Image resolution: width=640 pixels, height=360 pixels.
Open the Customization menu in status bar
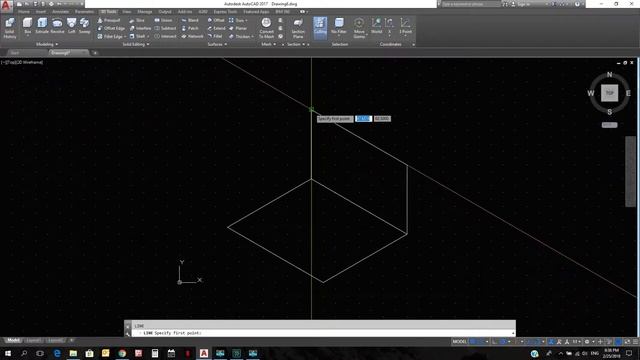[635, 342]
